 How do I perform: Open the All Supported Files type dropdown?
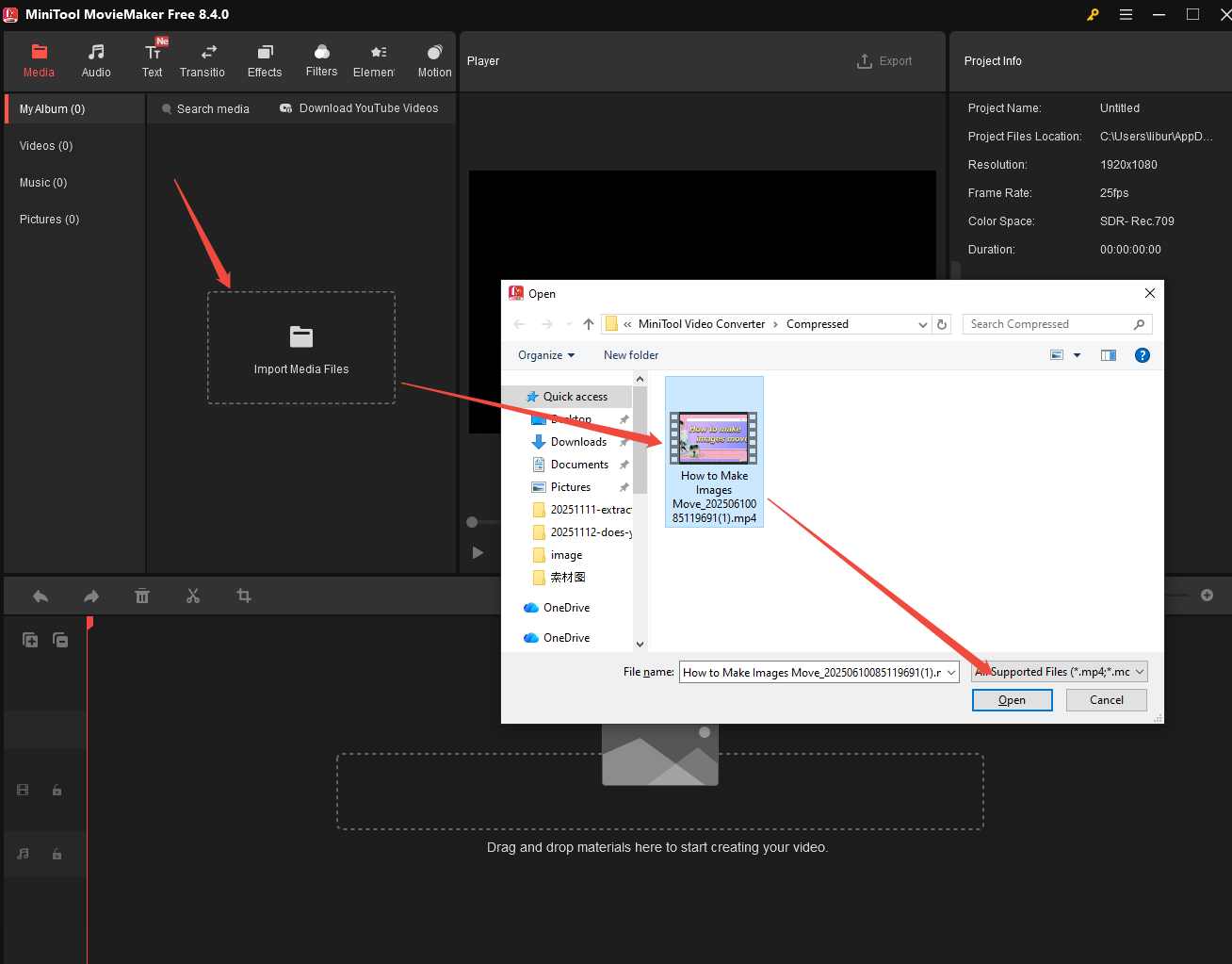tap(1059, 671)
